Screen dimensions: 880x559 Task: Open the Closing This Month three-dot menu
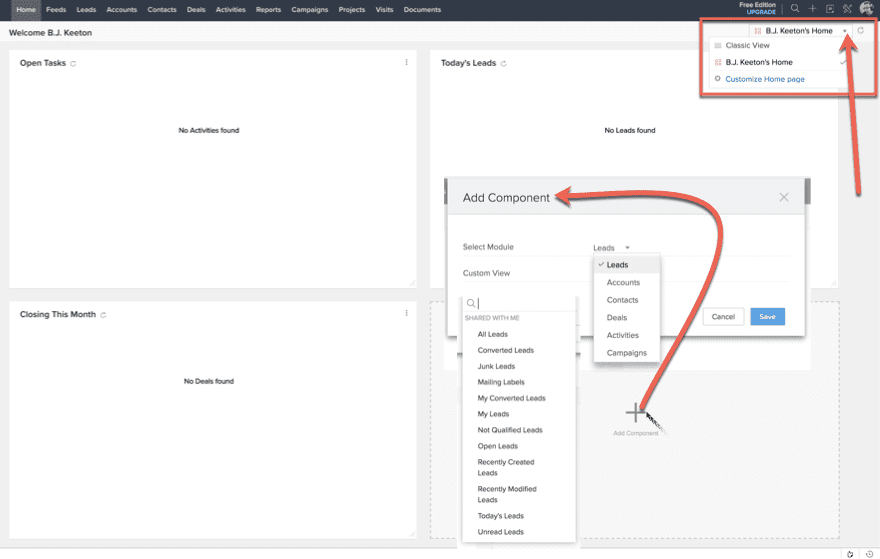(x=406, y=313)
